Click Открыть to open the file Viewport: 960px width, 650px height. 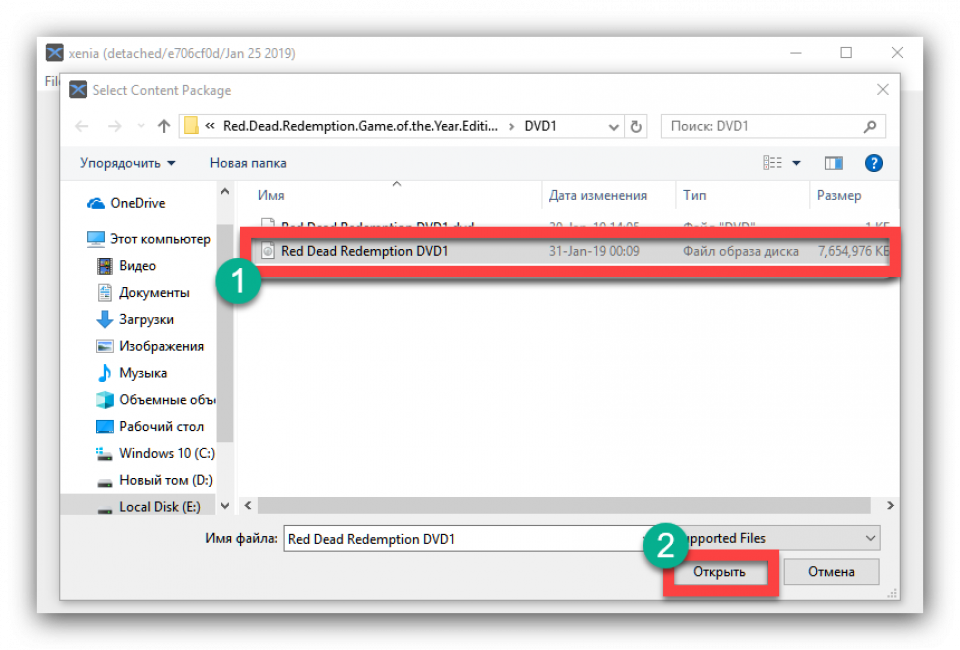[x=719, y=572]
